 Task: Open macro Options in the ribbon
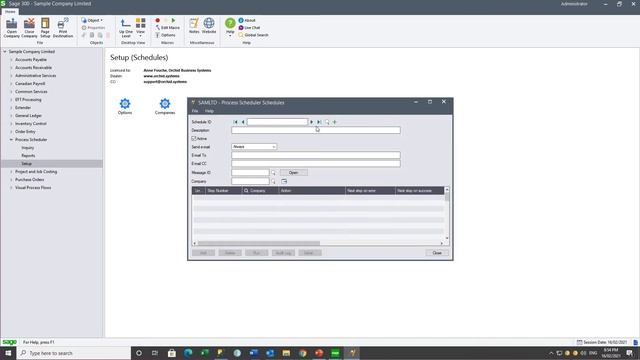coord(165,35)
